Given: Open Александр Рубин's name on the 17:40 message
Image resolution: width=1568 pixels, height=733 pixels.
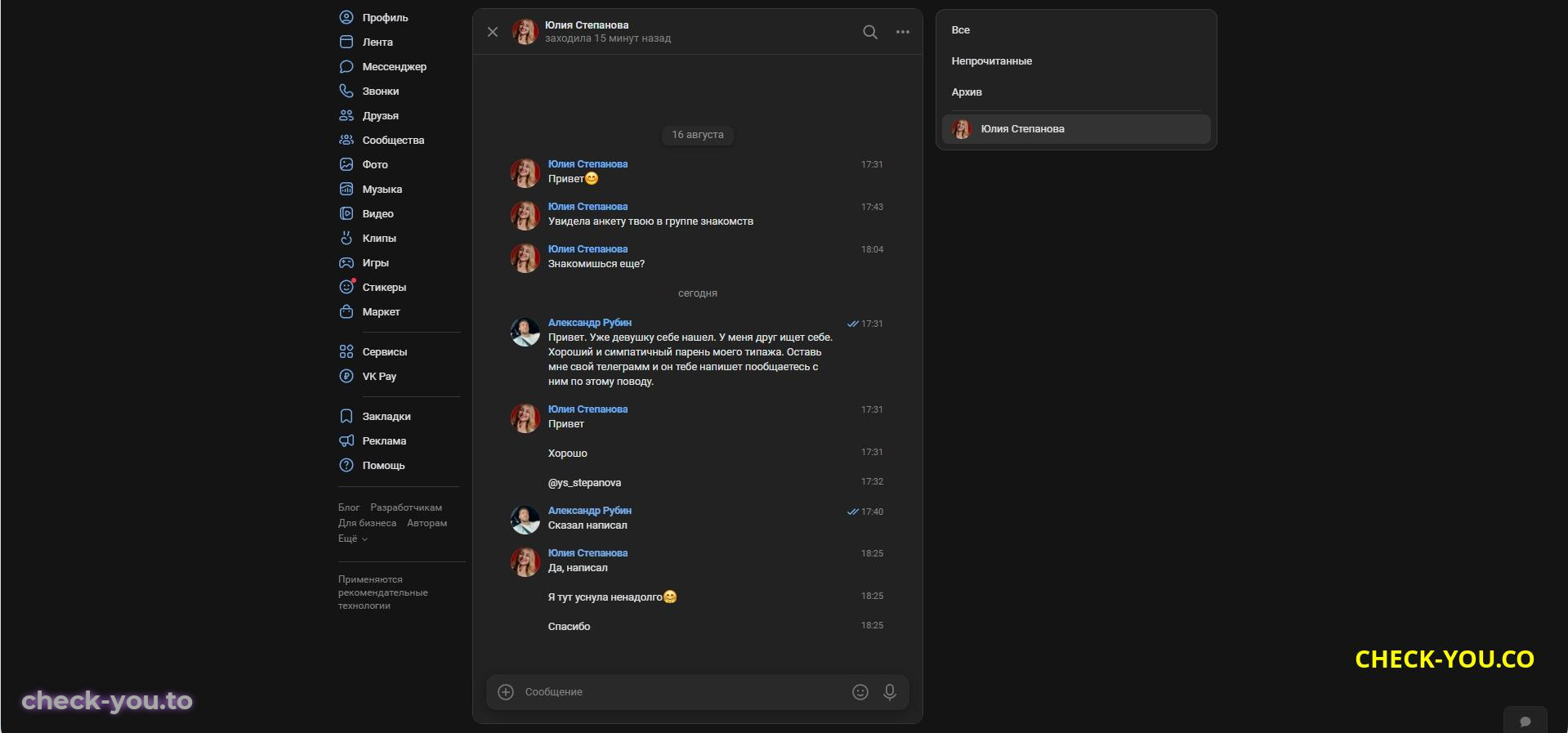Looking at the screenshot, I should coord(590,511).
